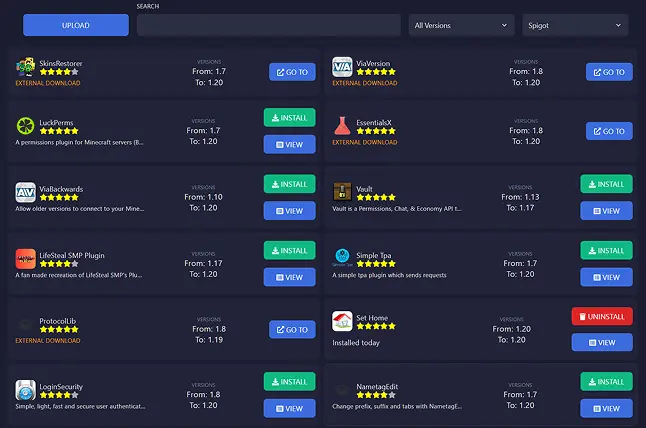Install the ViaBackwards plugin
Viewport: 646px width, 428px height.
(x=290, y=184)
